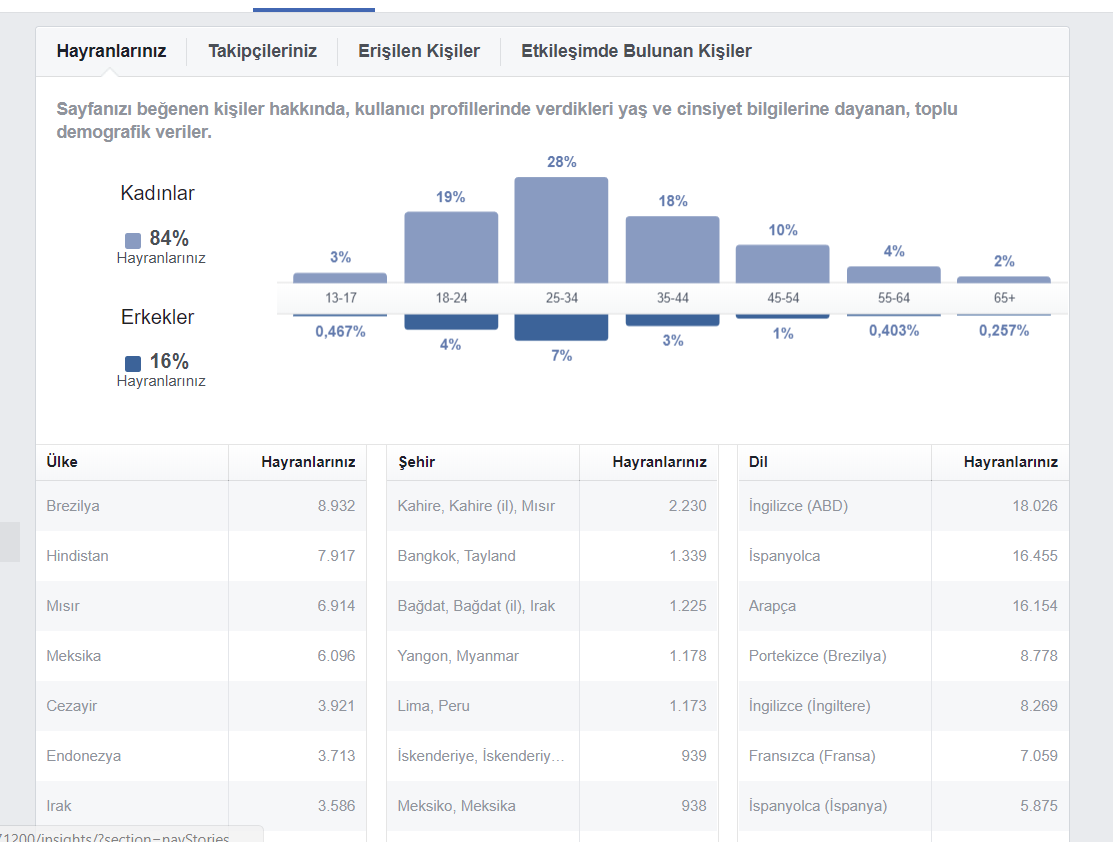Click the Erkekler dark blue color swatch

click(133, 363)
